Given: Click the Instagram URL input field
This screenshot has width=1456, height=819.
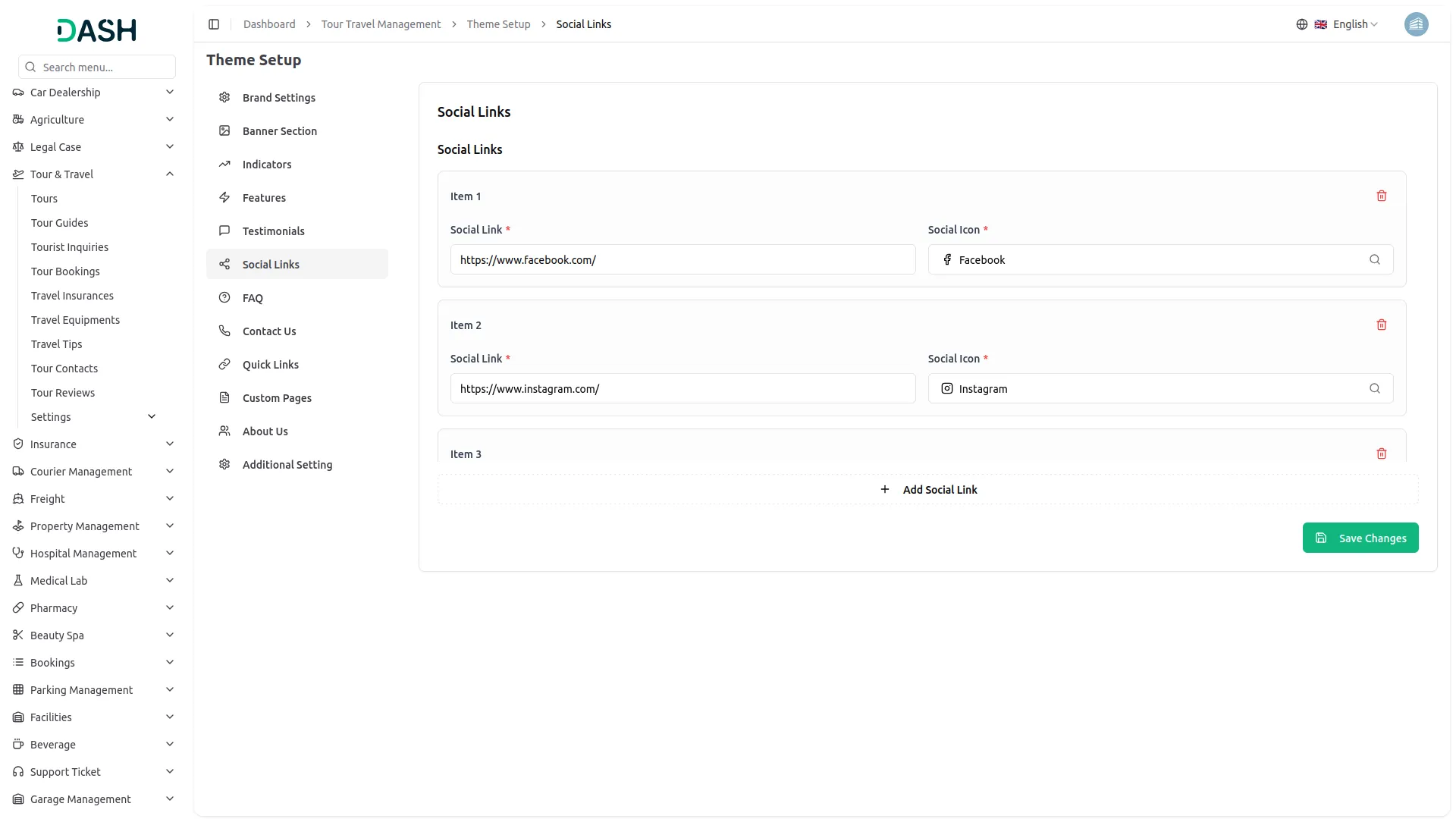Looking at the screenshot, I should (682, 388).
